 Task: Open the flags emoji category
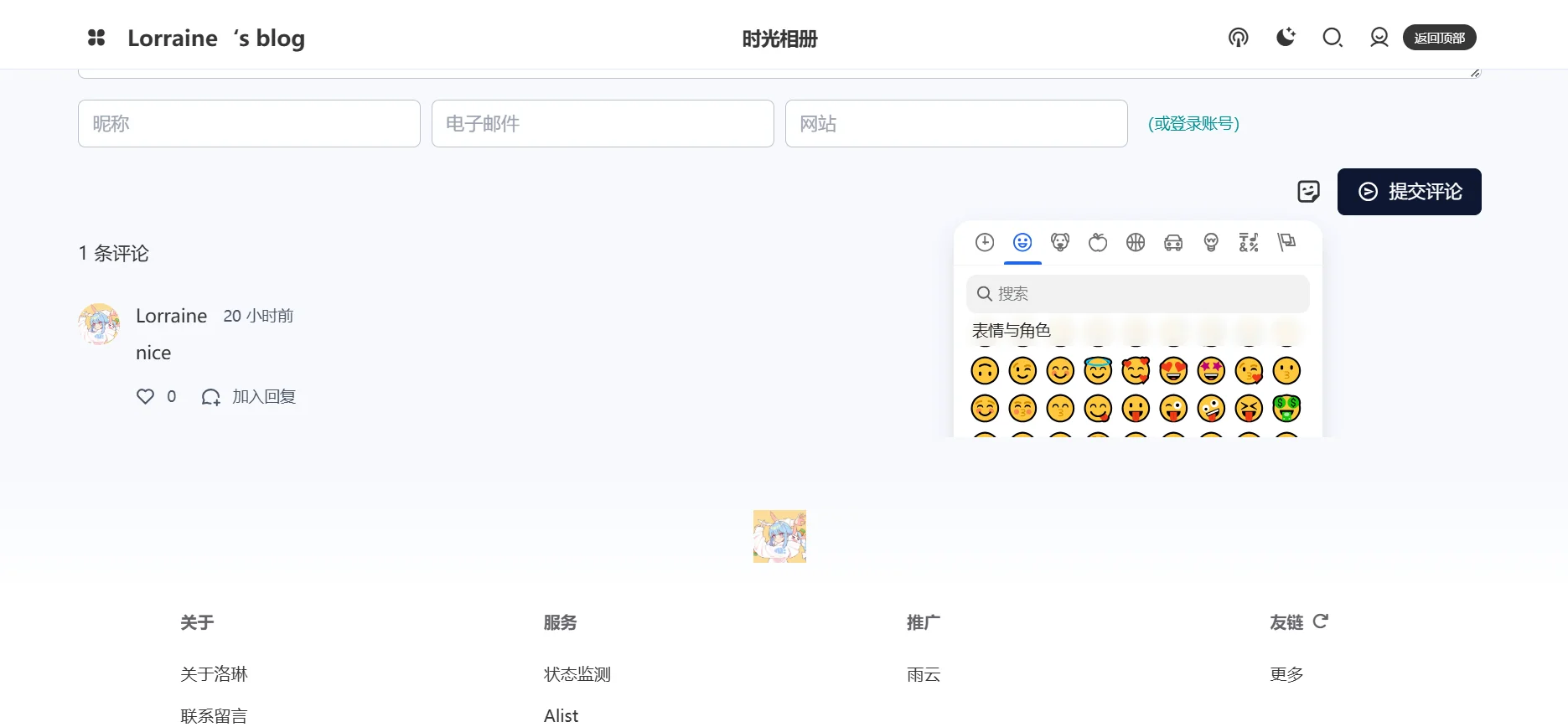1286,242
